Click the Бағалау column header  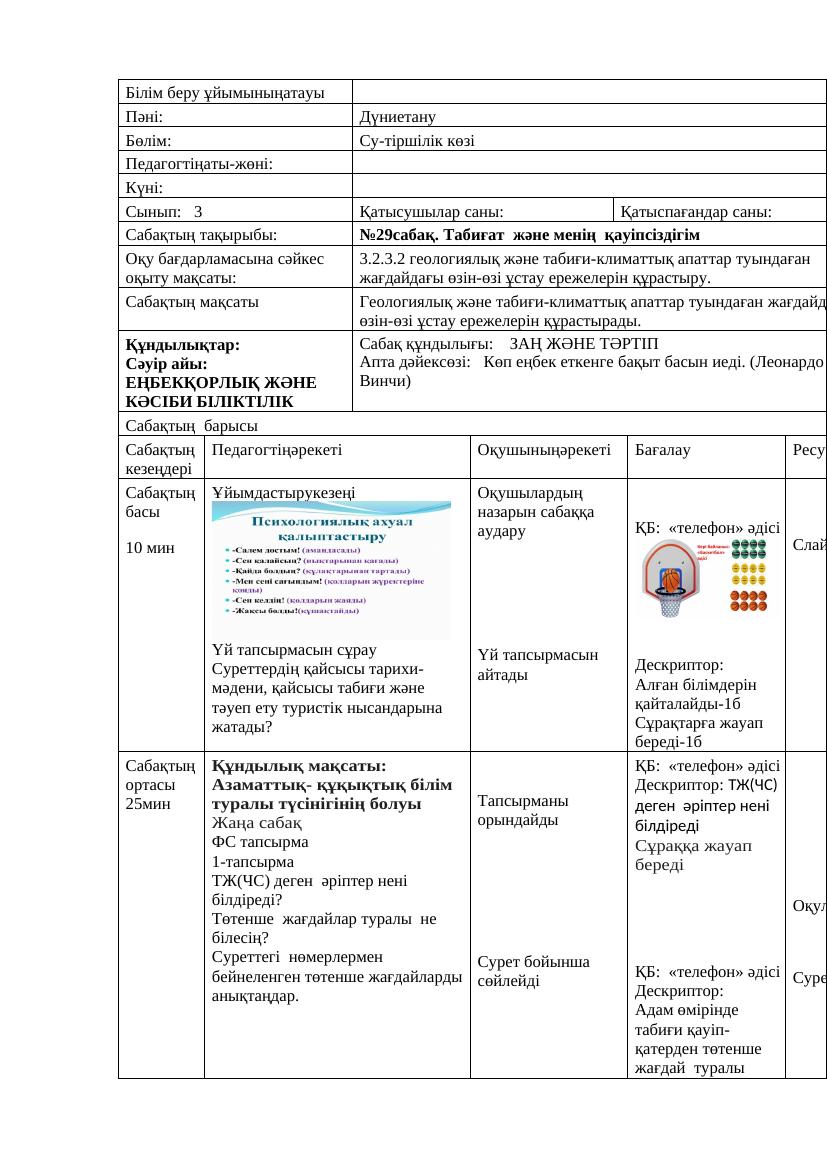pyautogui.click(x=656, y=451)
